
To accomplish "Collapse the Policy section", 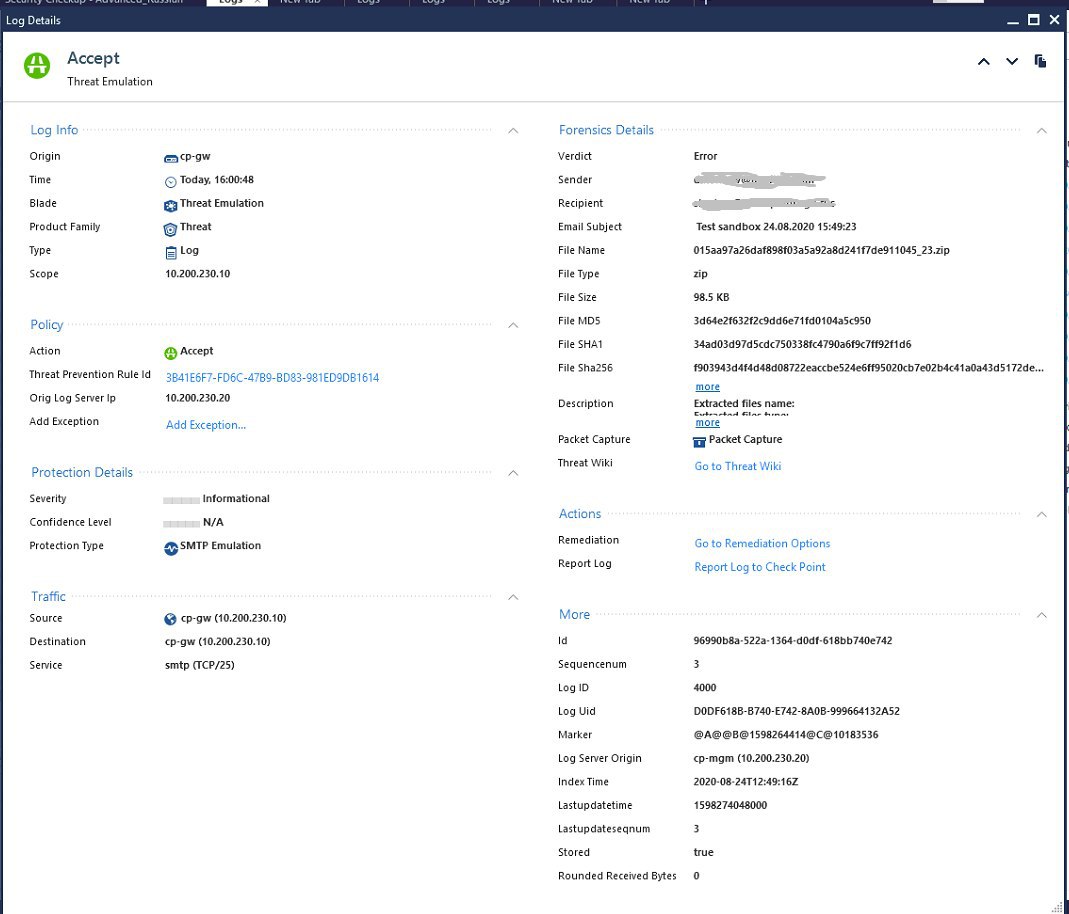I will [513, 325].
